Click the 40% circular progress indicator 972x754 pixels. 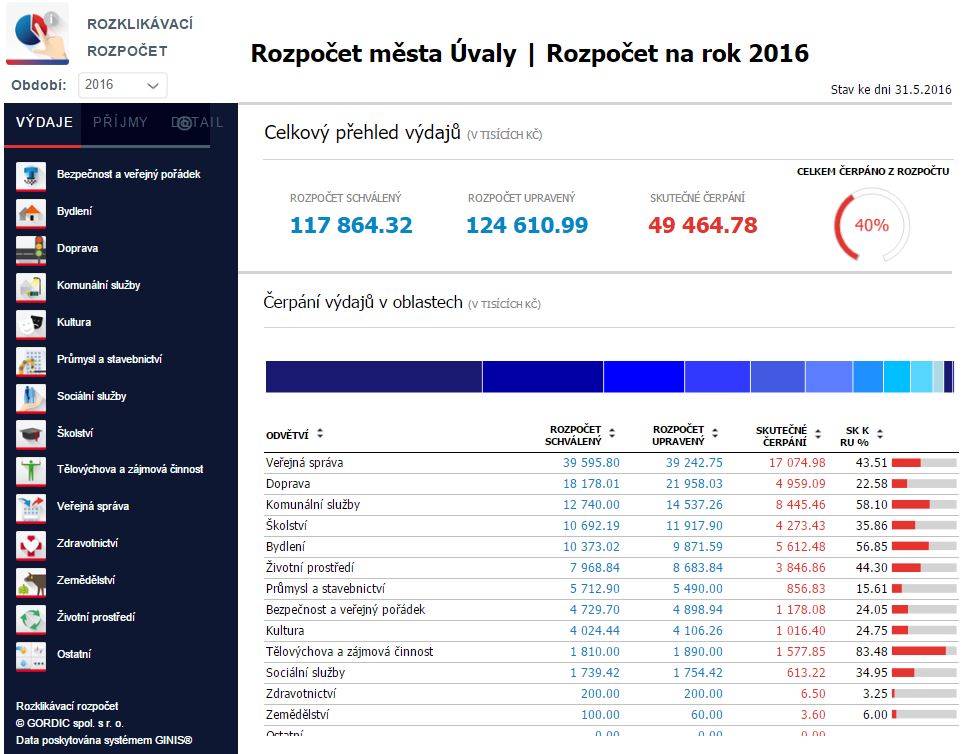871,226
